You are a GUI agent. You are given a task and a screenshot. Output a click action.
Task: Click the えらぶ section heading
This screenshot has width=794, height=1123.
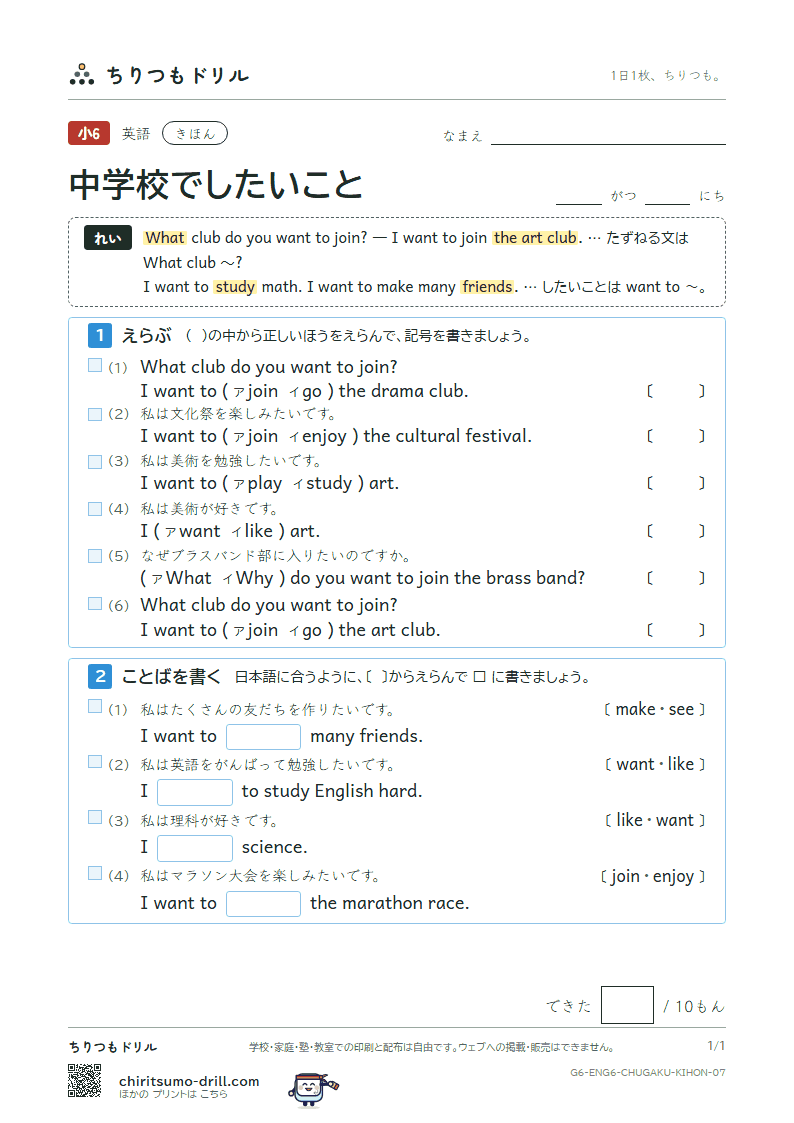[147, 335]
